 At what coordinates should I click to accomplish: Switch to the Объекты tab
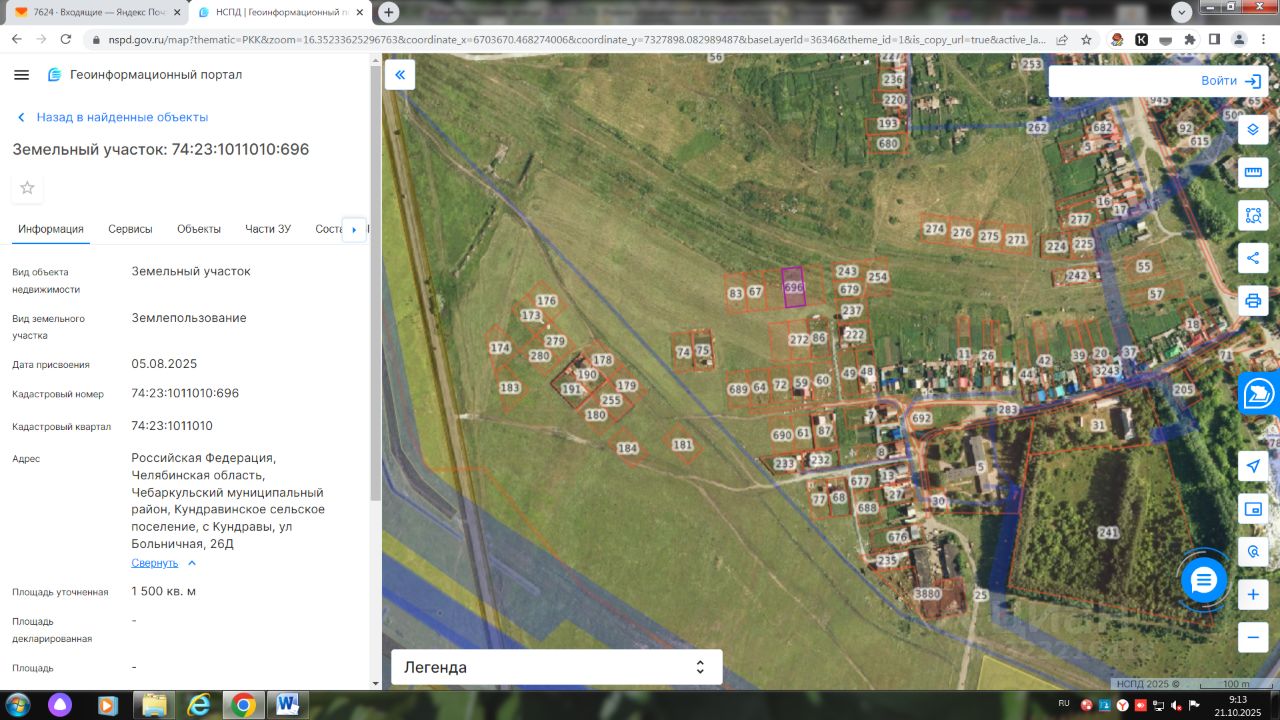click(199, 229)
